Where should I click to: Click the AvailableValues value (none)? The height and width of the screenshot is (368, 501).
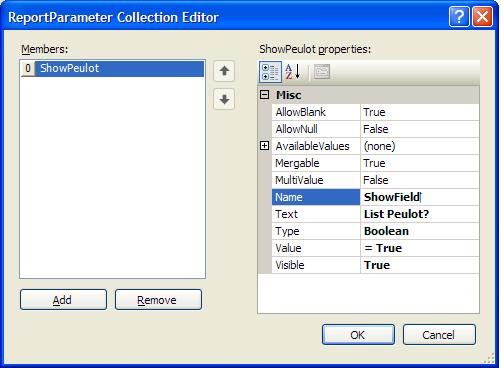coord(420,146)
